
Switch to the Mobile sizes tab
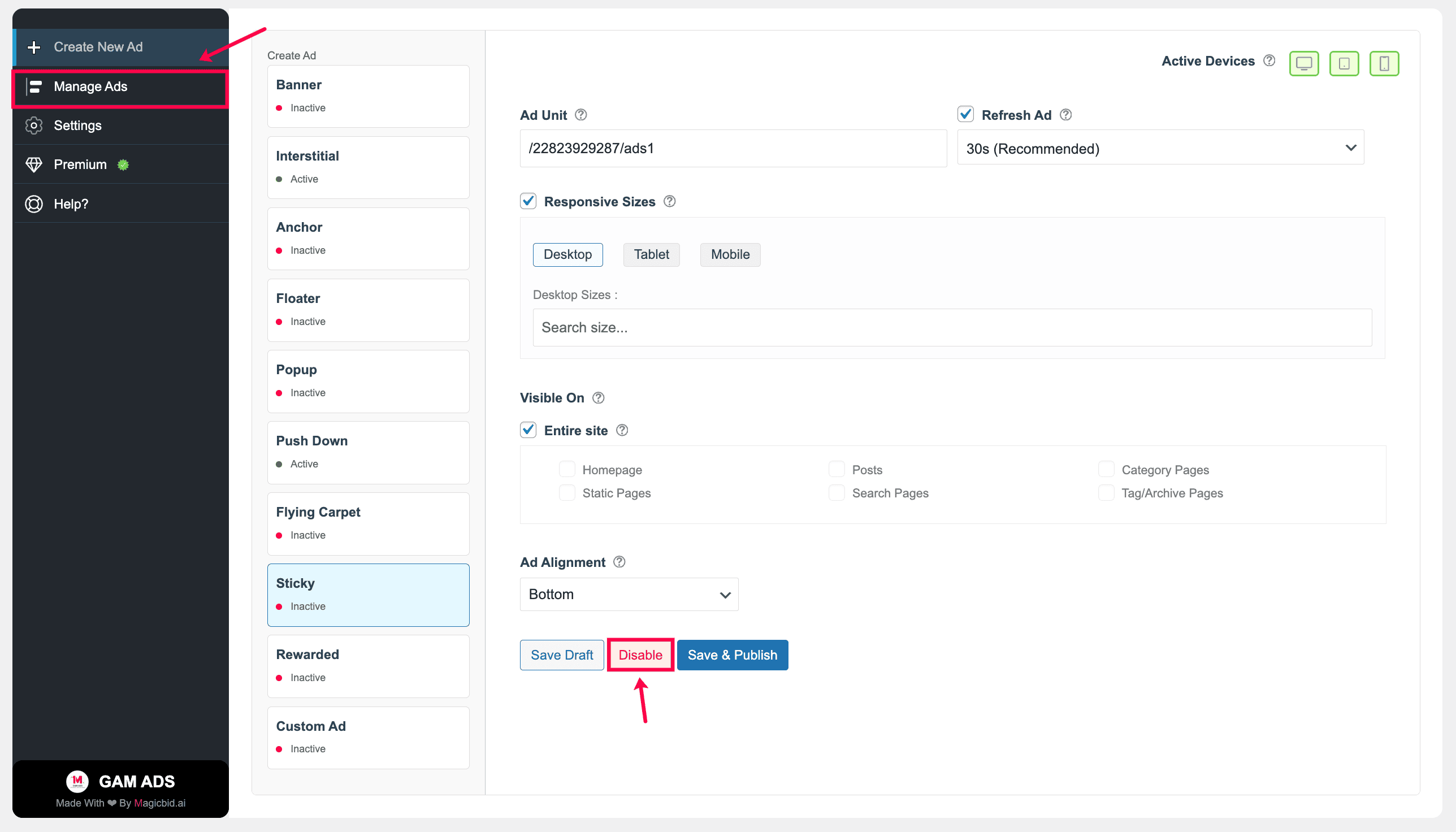pyautogui.click(x=730, y=254)
